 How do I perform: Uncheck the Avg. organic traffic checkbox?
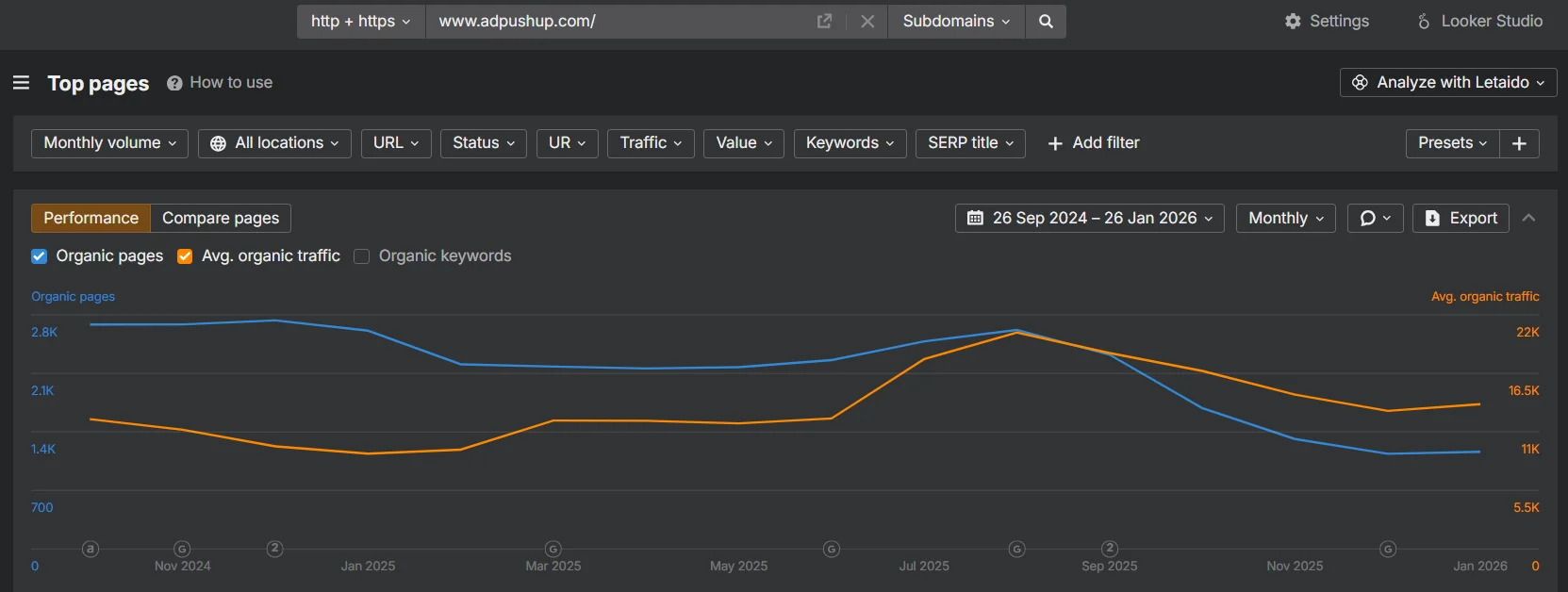pos(185,256)
